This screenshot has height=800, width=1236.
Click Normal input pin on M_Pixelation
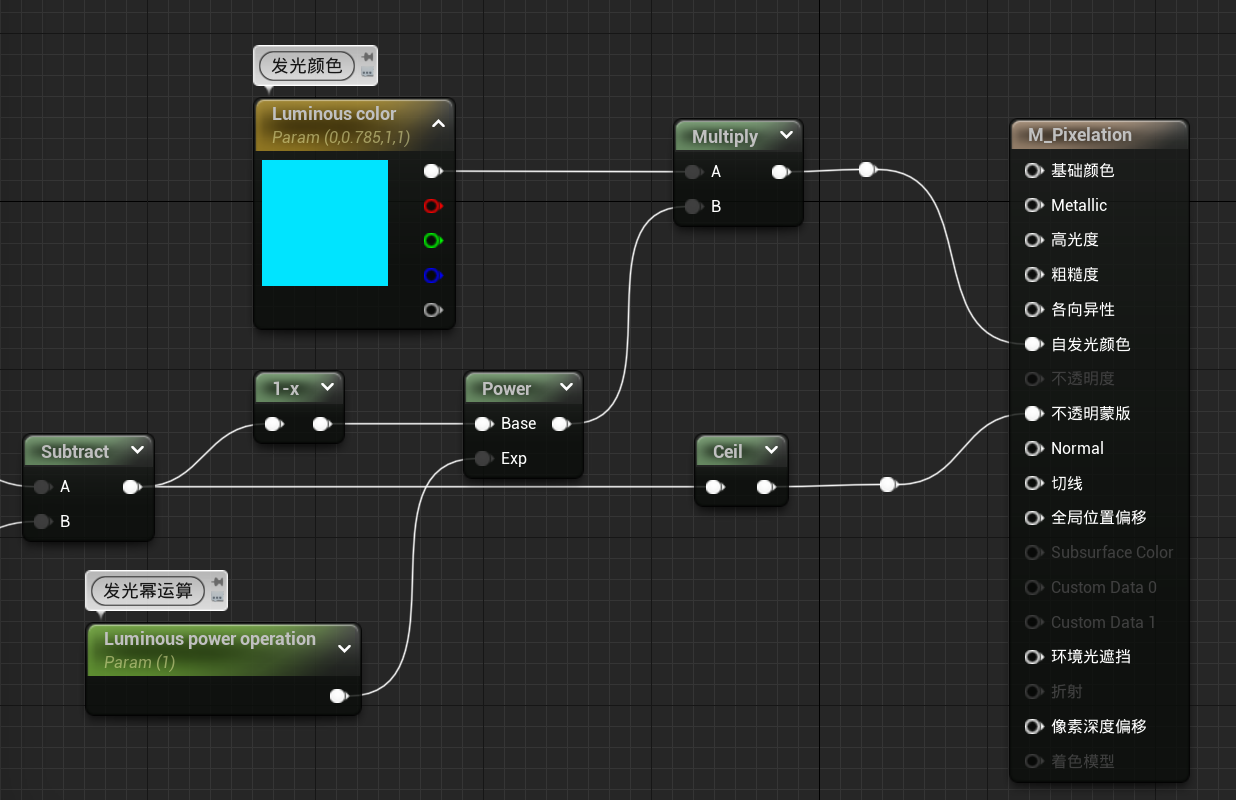pos(1034,449)
